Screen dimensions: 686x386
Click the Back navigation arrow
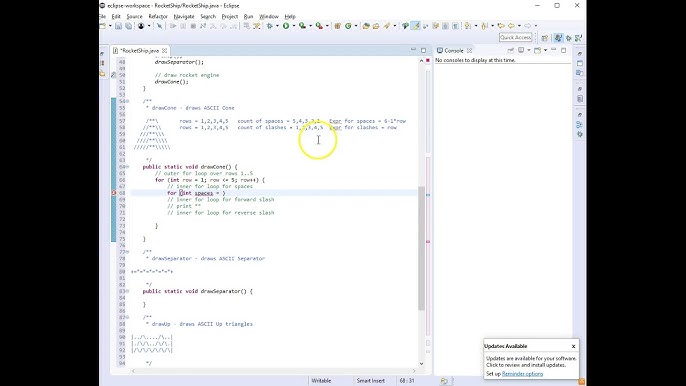(511, 26)
